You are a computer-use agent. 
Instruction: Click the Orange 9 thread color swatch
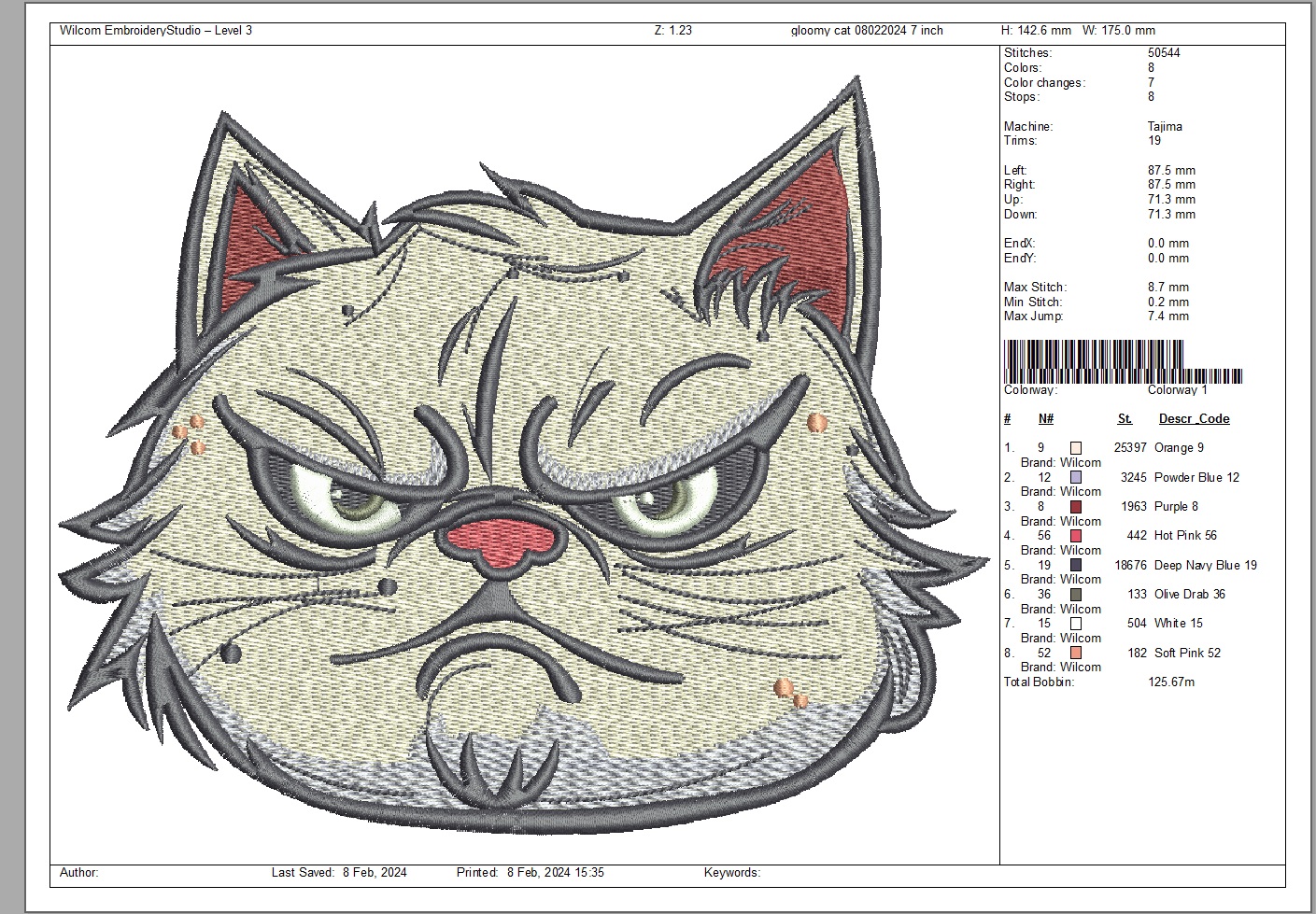point(1076,448)
